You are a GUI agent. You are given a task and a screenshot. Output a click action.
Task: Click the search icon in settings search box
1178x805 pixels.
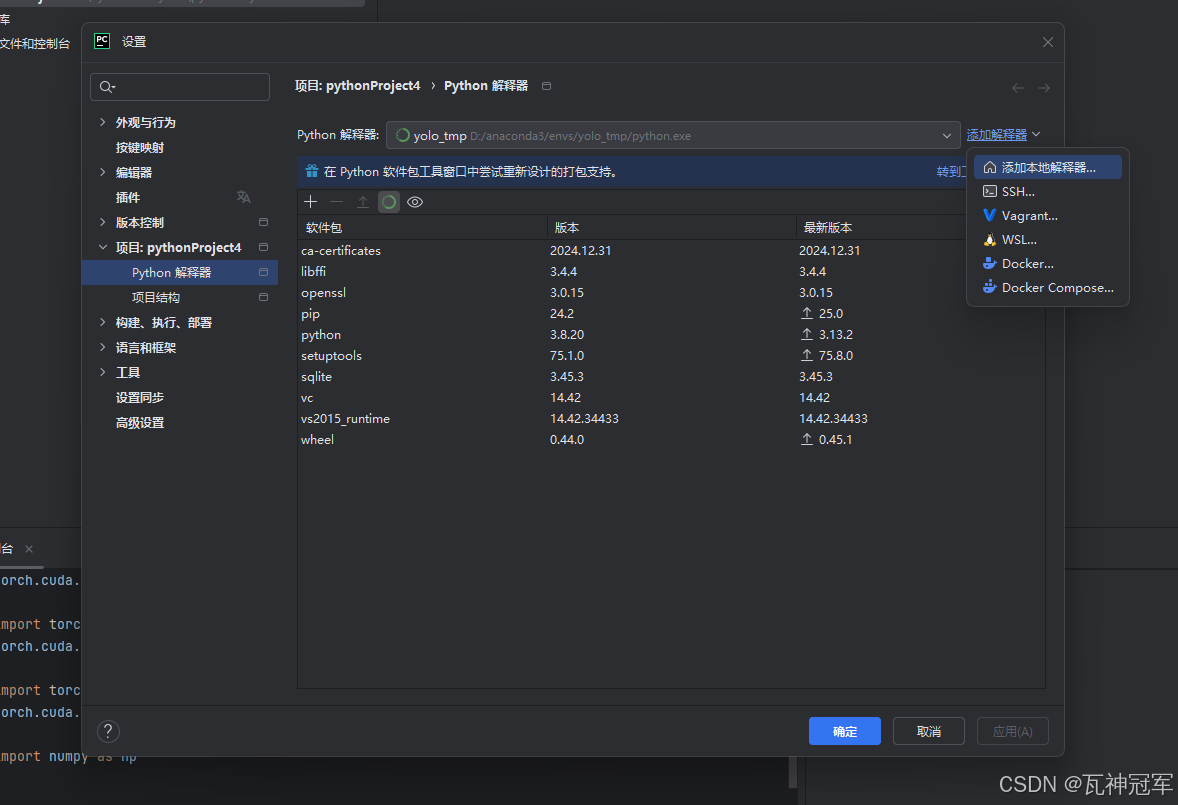click(x=107, y=87)
